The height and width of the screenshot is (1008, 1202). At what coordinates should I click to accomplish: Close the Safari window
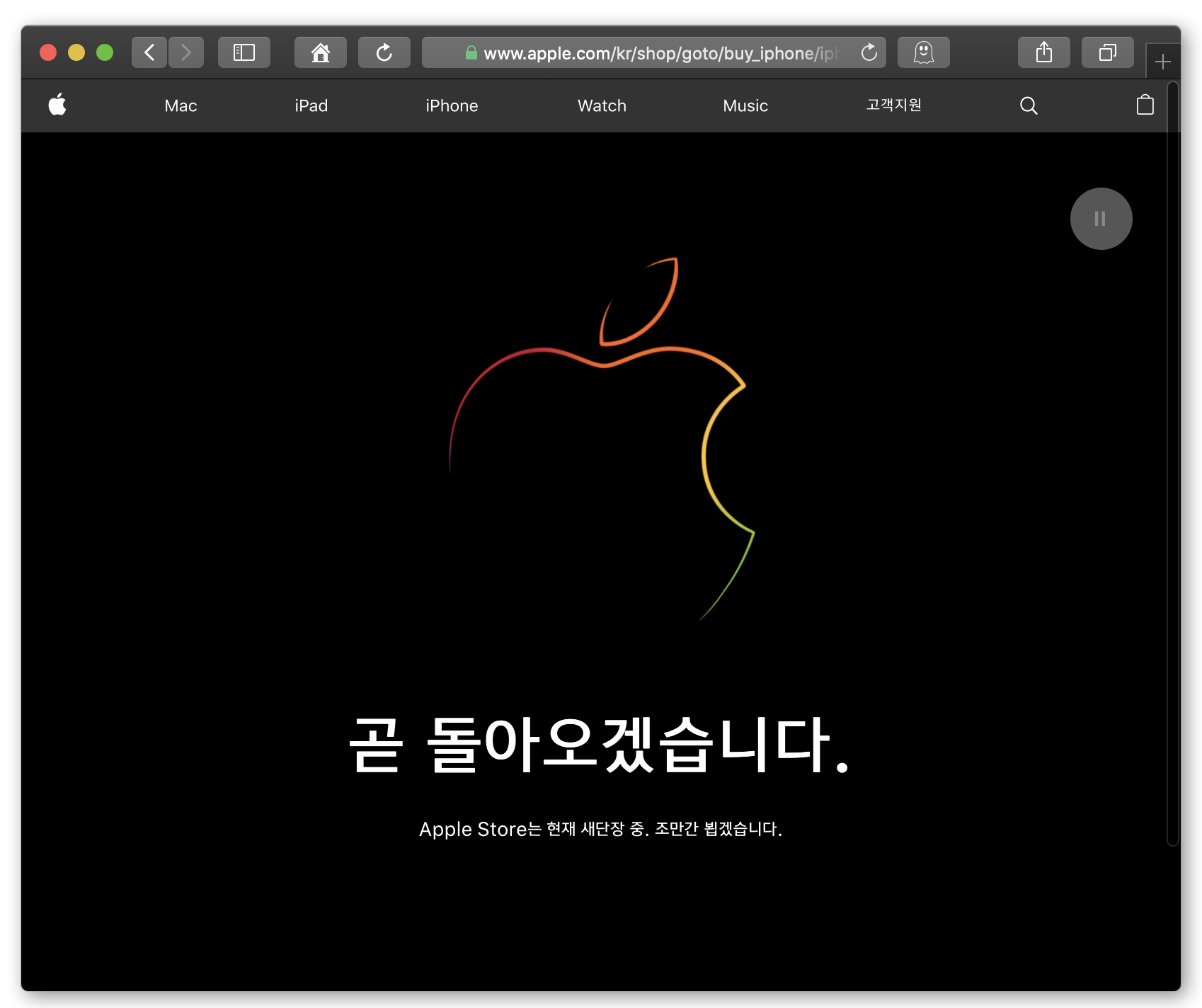click(x=48, y=52)
